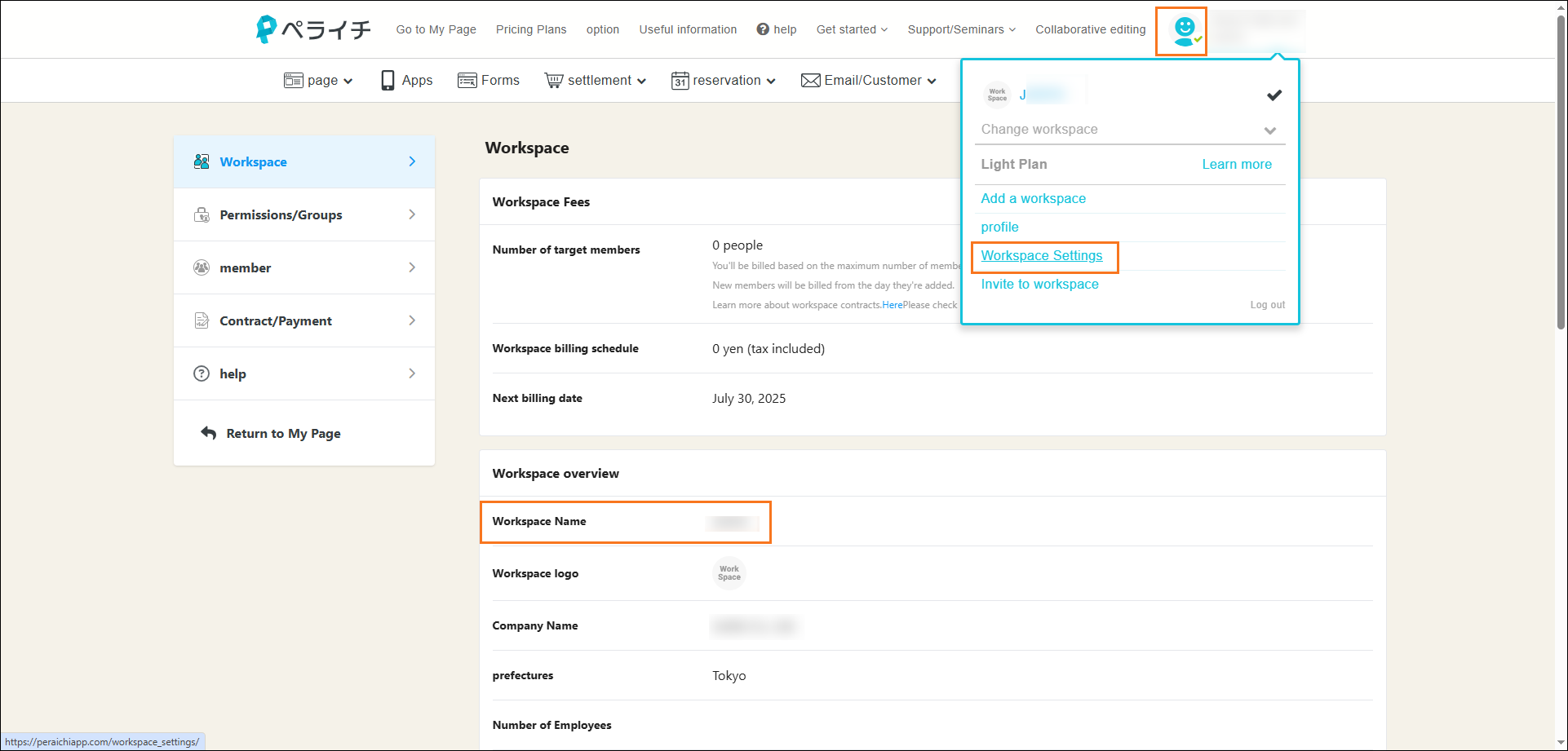This screenshot has height=751, width=1568.
Task: Click the Contract/Payment document icon
Action: pyautogui.click(x=202, y=320)
